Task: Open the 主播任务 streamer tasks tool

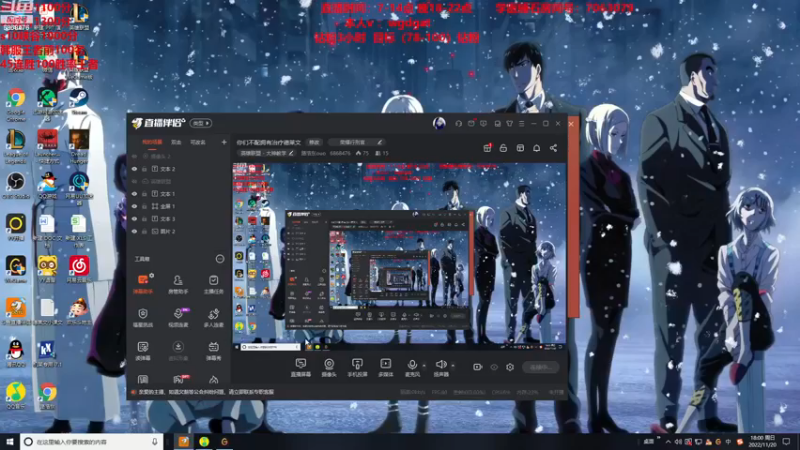Action: [213, 284]
